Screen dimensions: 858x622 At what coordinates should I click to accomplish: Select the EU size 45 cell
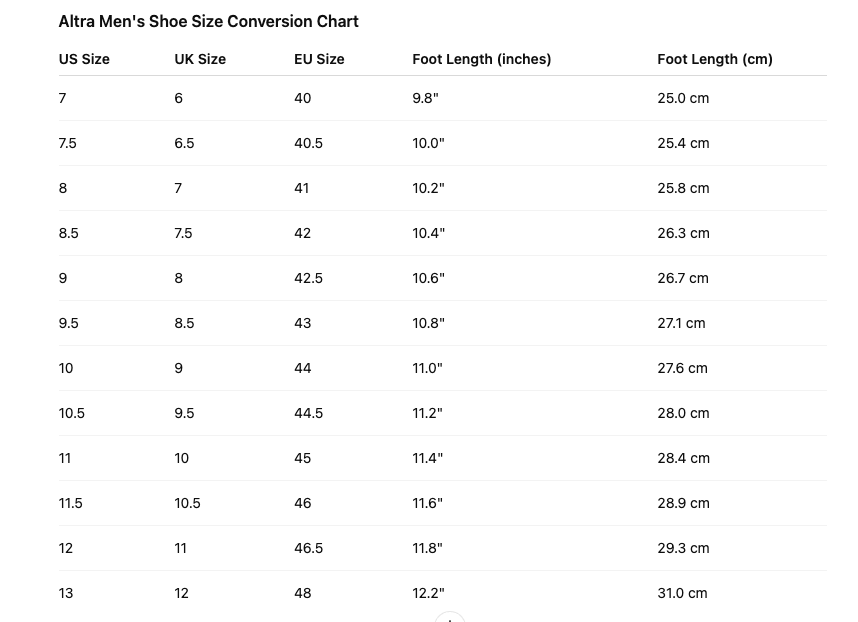click(302, 458)
